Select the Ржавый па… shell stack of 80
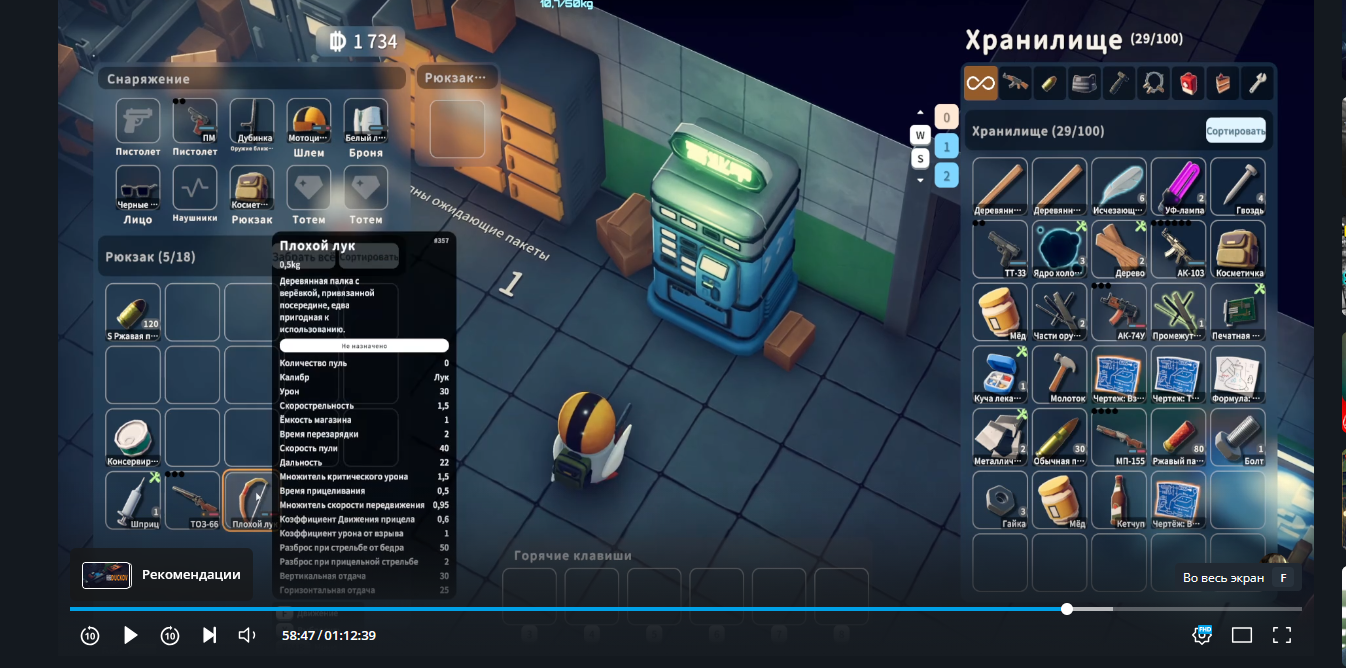Image resolution: width=1346 pixels, height=668 pixels. [1178, 438]
